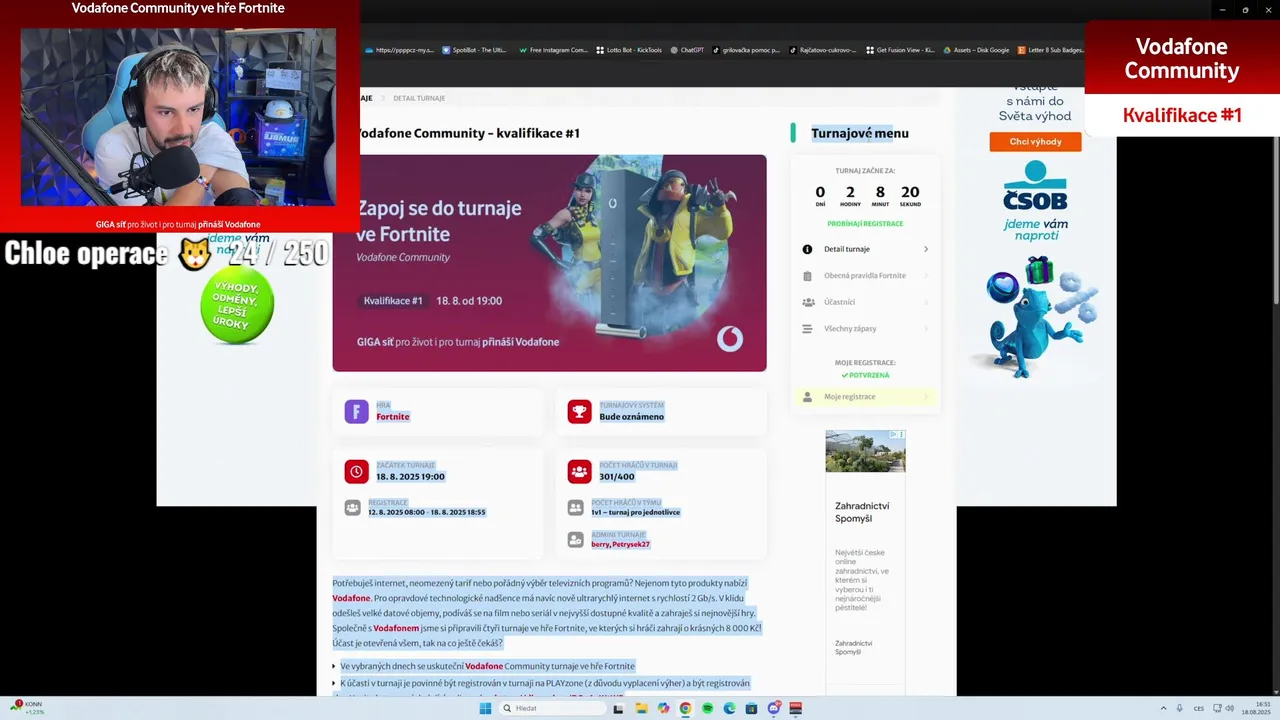Image resolution: width=1280 pixels, height=720 pixels.
Task: Open Detail turnaje menu item
Action: coord(865,249)
